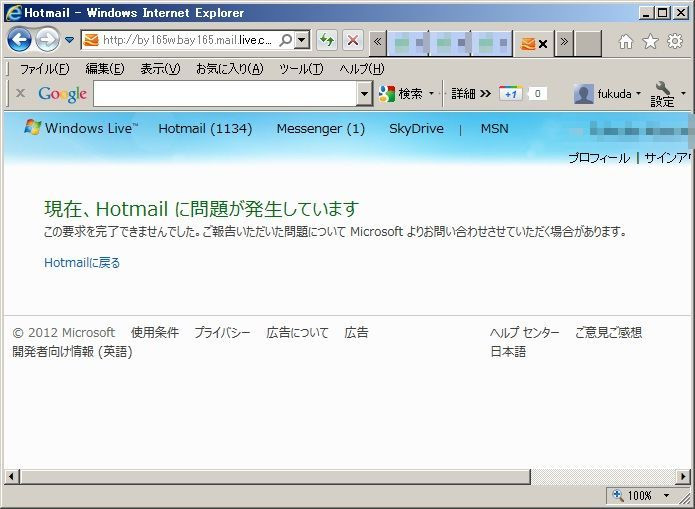The image size is (695, 509).
Task: Click the zoom magnifier 100% button
Action: pos(633,495)
